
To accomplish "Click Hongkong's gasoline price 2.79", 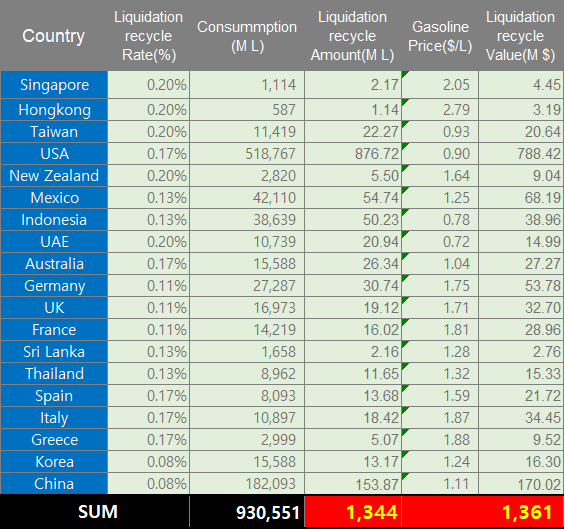I will point(440,110).
